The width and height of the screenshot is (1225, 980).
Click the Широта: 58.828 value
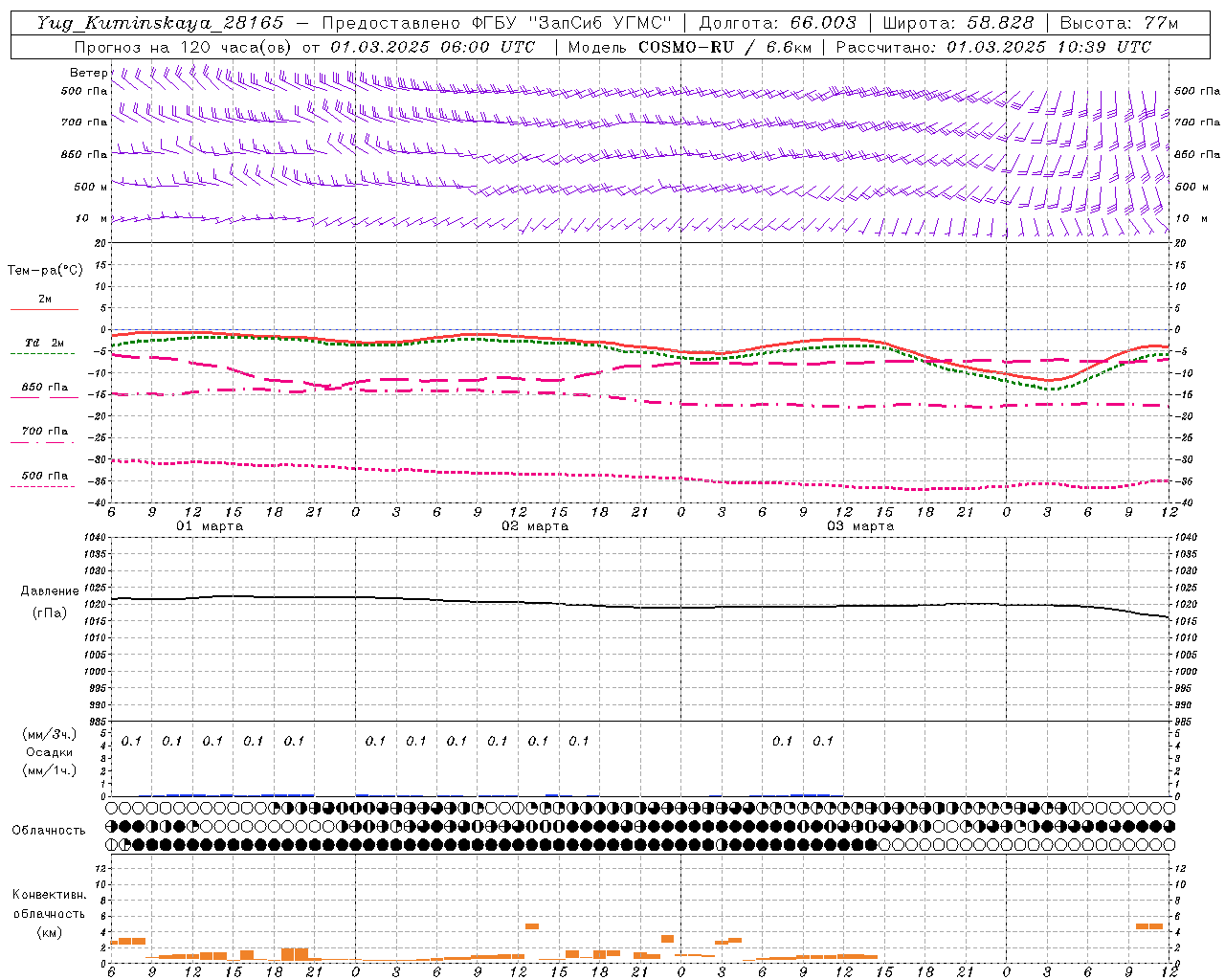click(958, 23)
